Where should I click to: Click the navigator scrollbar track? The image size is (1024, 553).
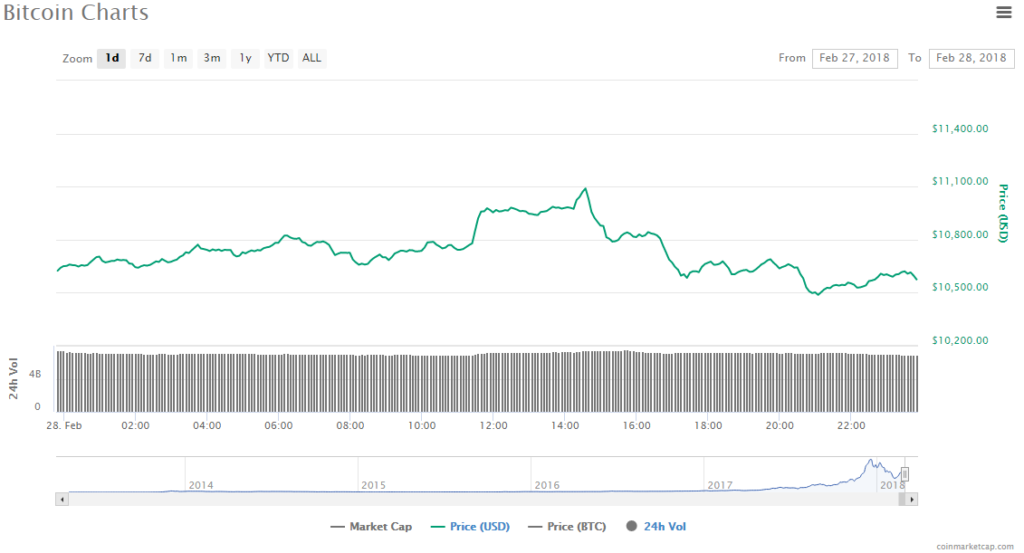(x=480, y=498)
